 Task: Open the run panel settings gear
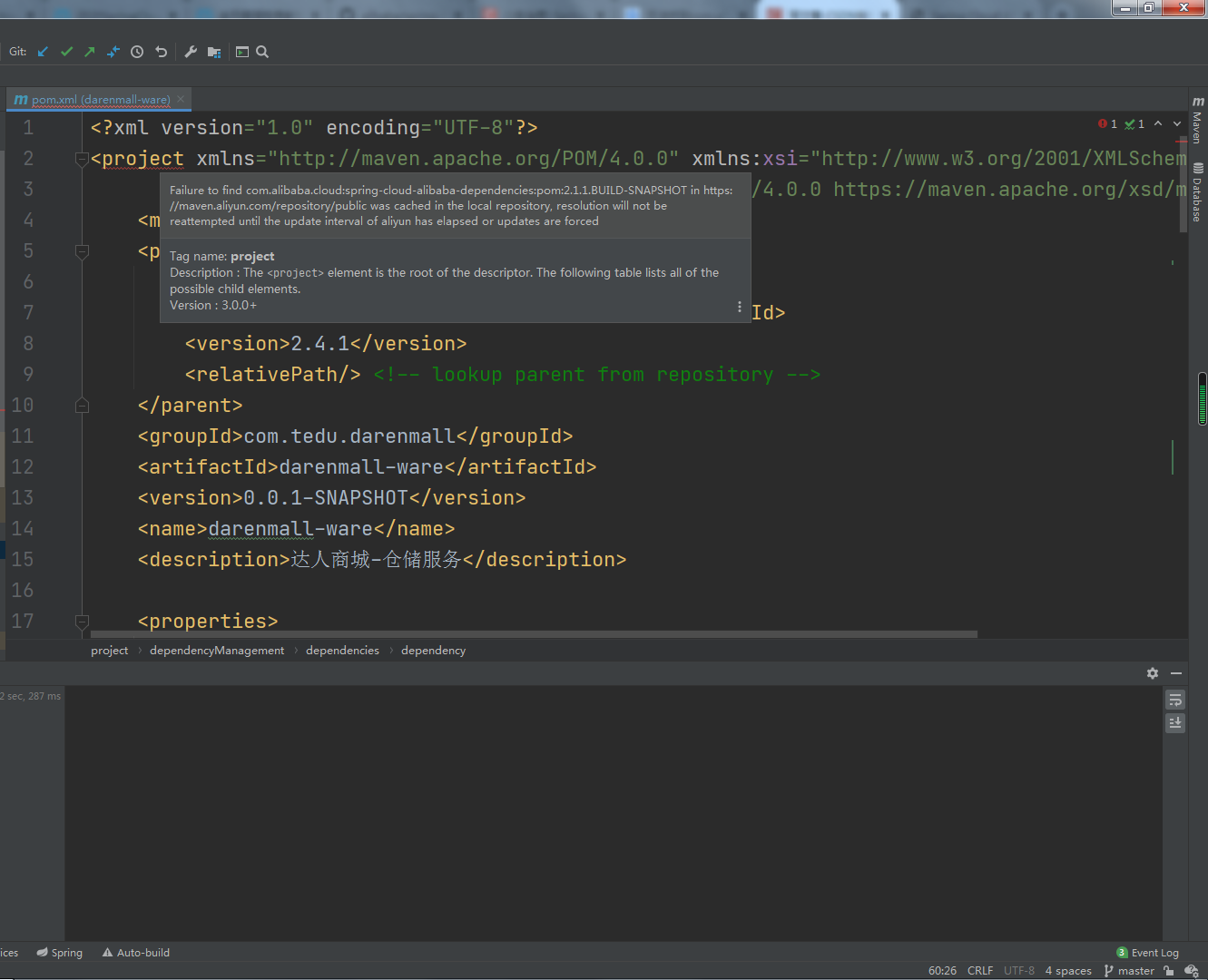[1152, 673]
